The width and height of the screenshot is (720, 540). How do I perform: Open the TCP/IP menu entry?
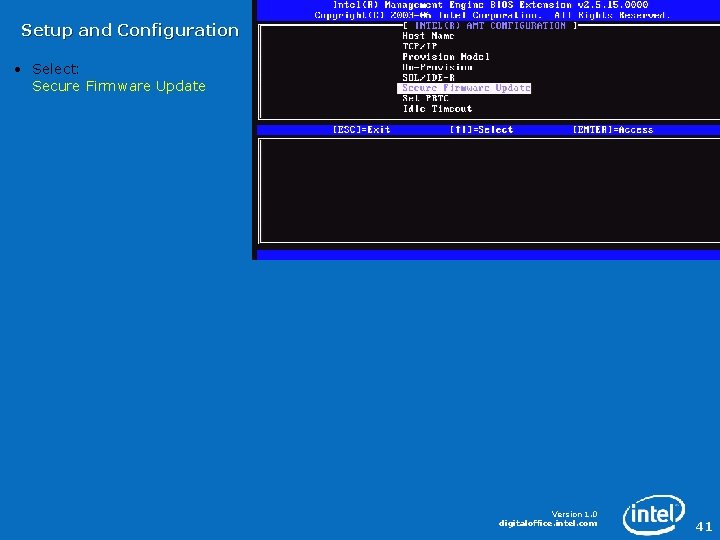[420, 46]
